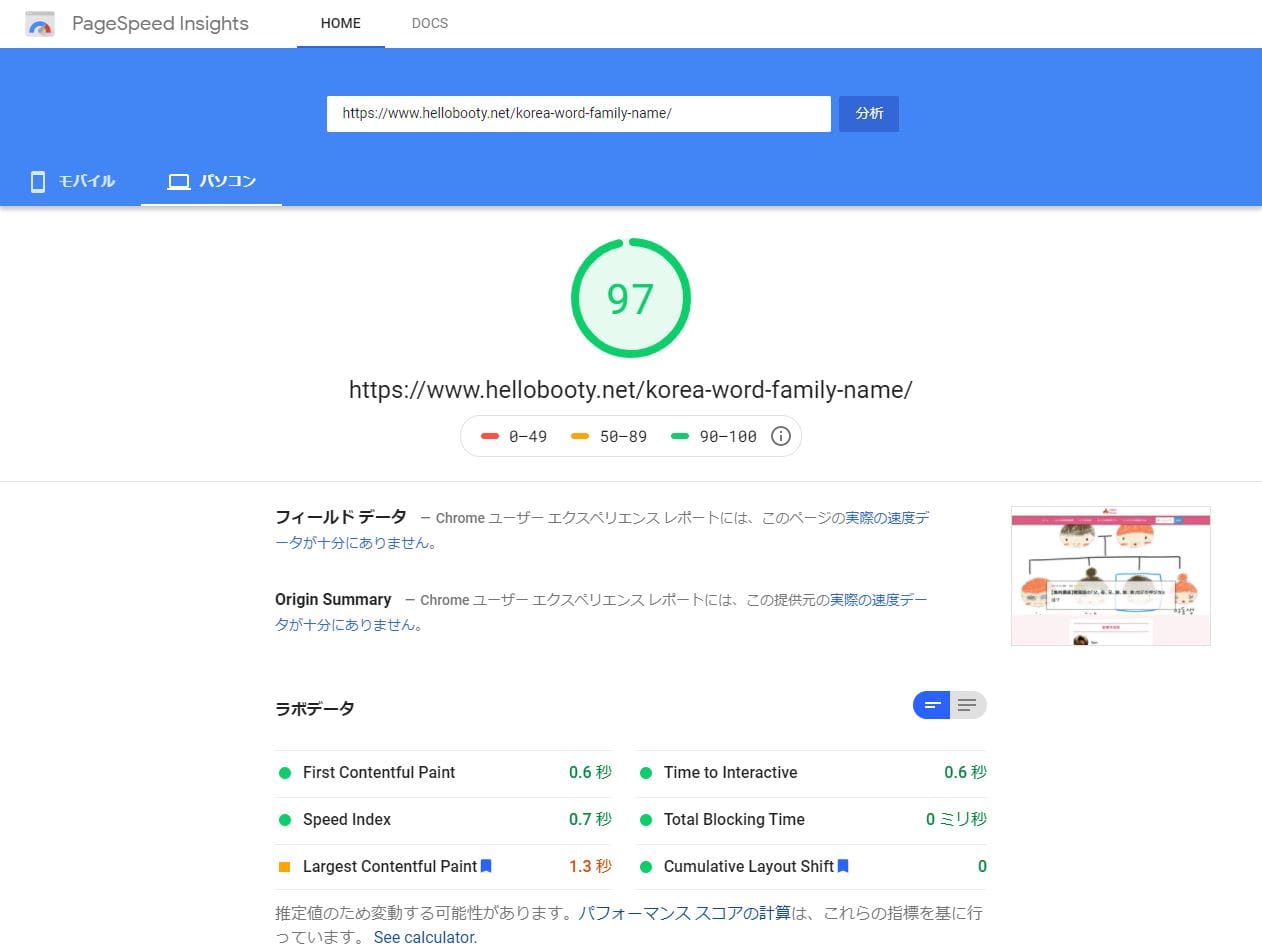Click the page screenshot thumbnail
Viewport: 1262px width, 952px height.
pyautogui.click(x=1110, y=575)
